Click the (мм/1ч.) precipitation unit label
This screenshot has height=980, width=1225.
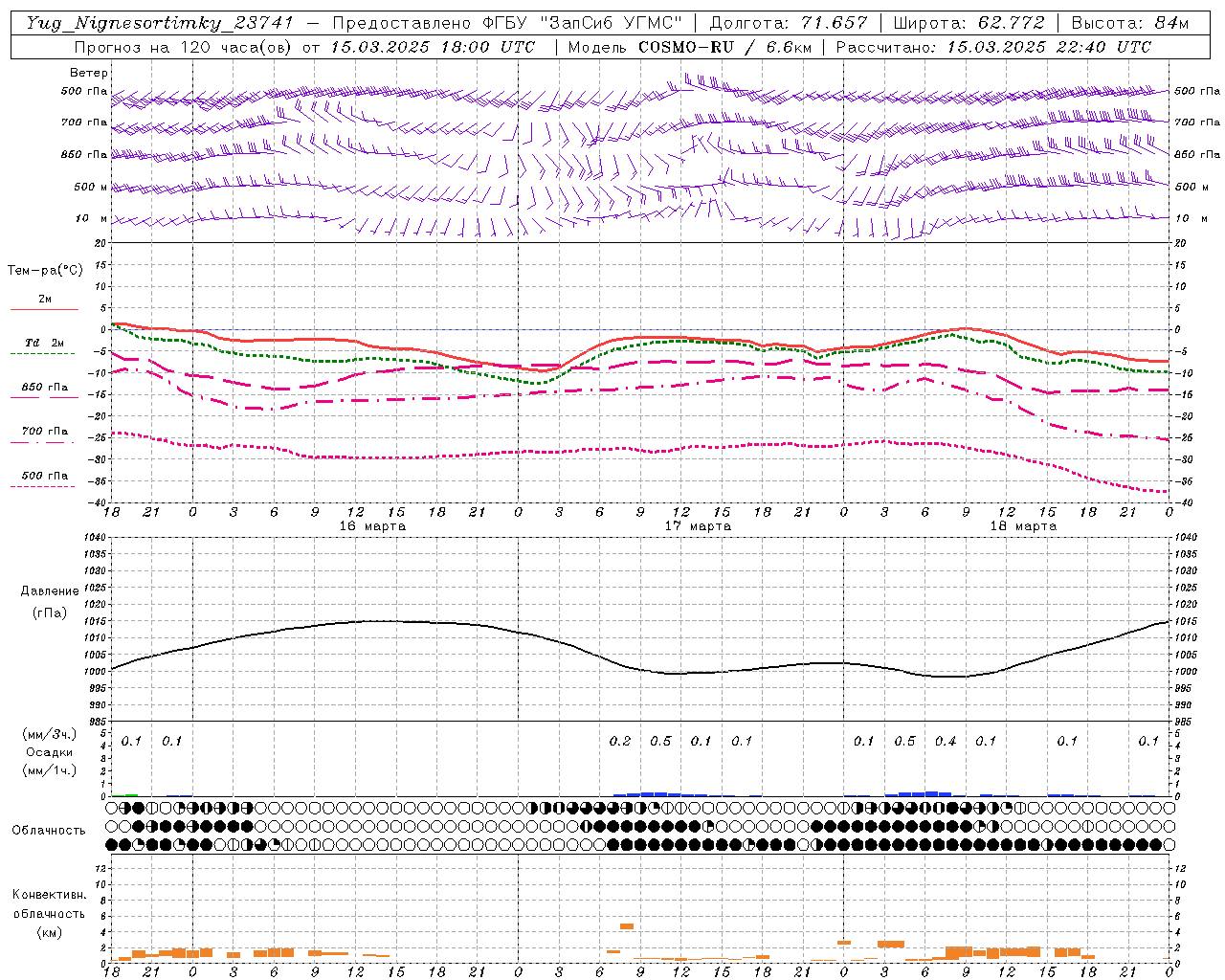point(49,770)
